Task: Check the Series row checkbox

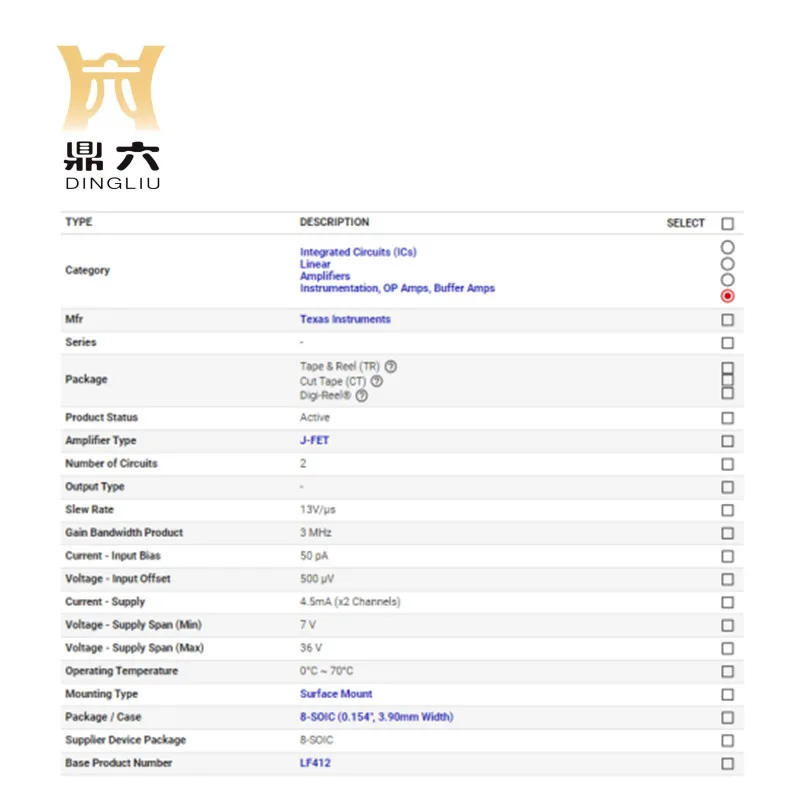Action: pyautogui.click(x=728, y=343)
